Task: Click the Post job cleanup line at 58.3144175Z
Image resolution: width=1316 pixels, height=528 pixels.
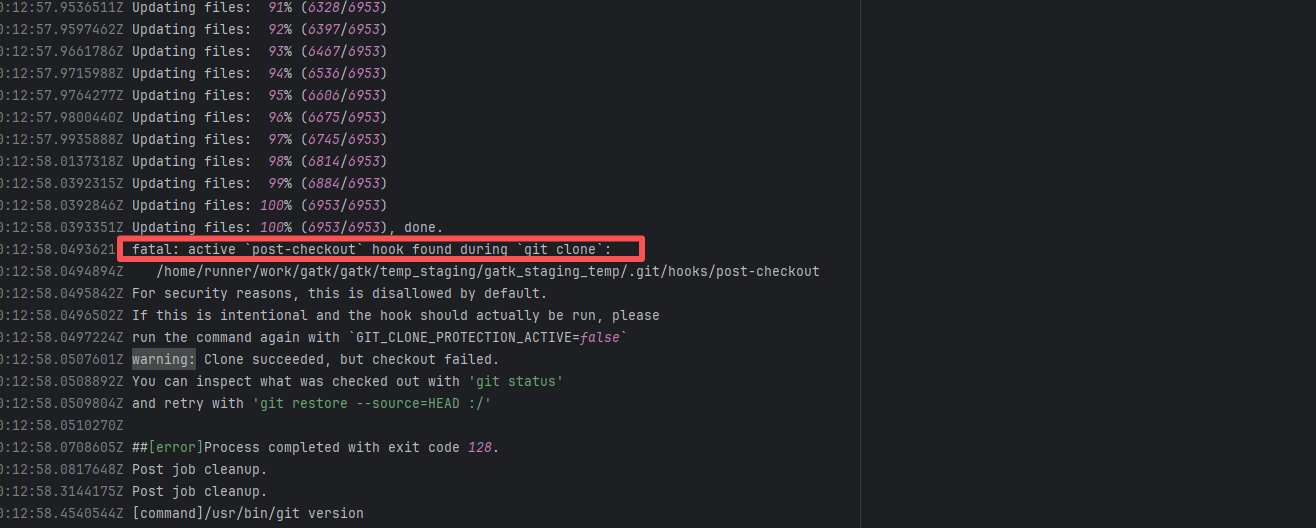Action: coord(199,491)
